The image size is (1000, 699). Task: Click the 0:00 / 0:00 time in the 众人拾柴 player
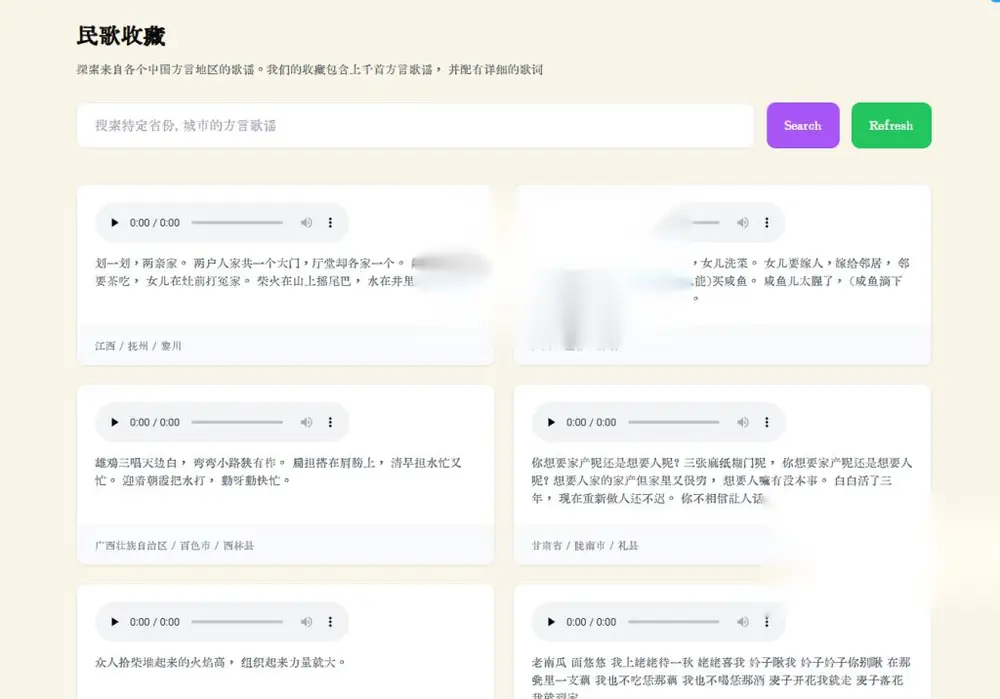click(155, 622)
